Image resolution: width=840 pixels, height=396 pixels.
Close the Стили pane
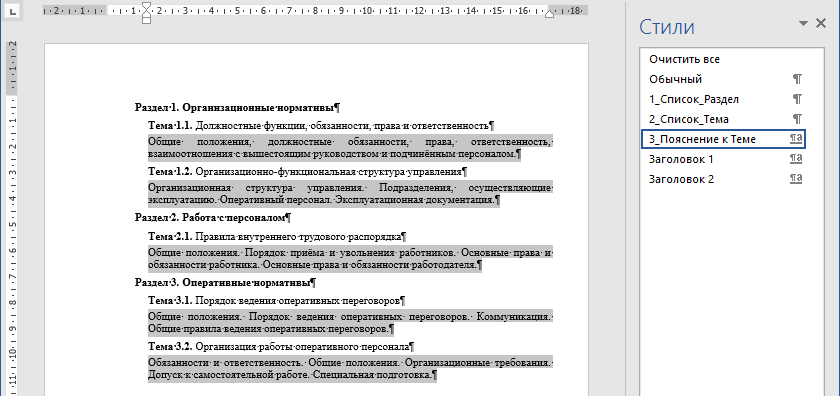(x=821, y=23)
